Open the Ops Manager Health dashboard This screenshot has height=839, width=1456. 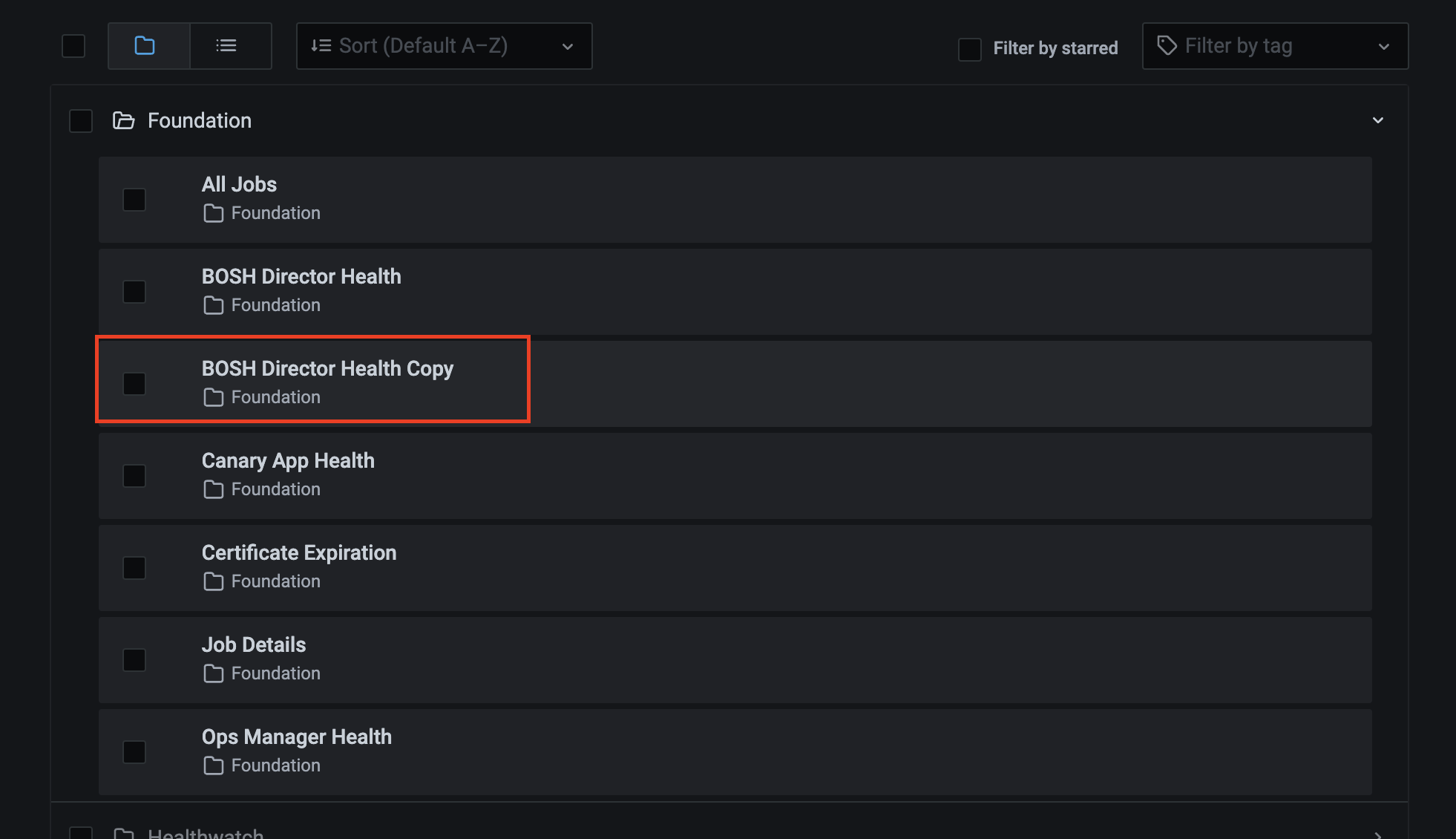click(x=296, y=737)
